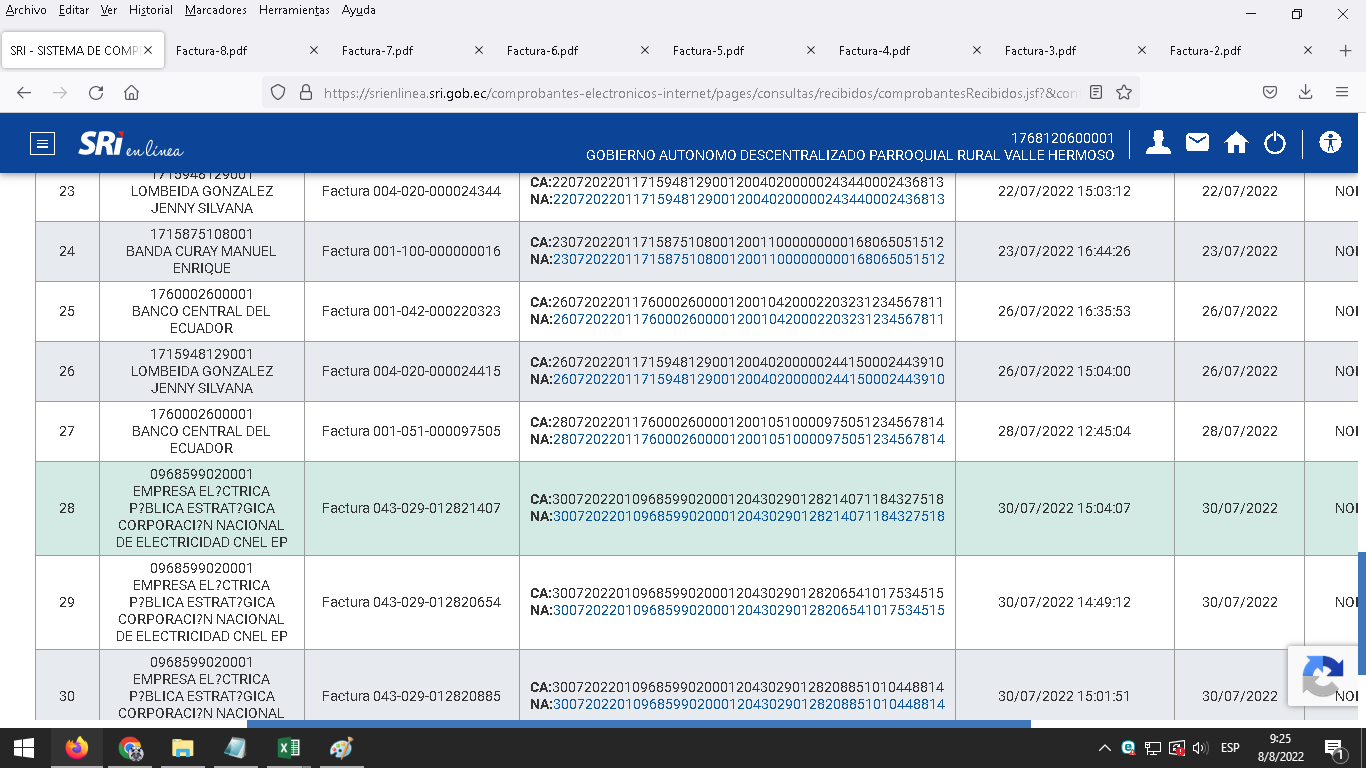Open the SRI hamburger menu

coord(42,143)
